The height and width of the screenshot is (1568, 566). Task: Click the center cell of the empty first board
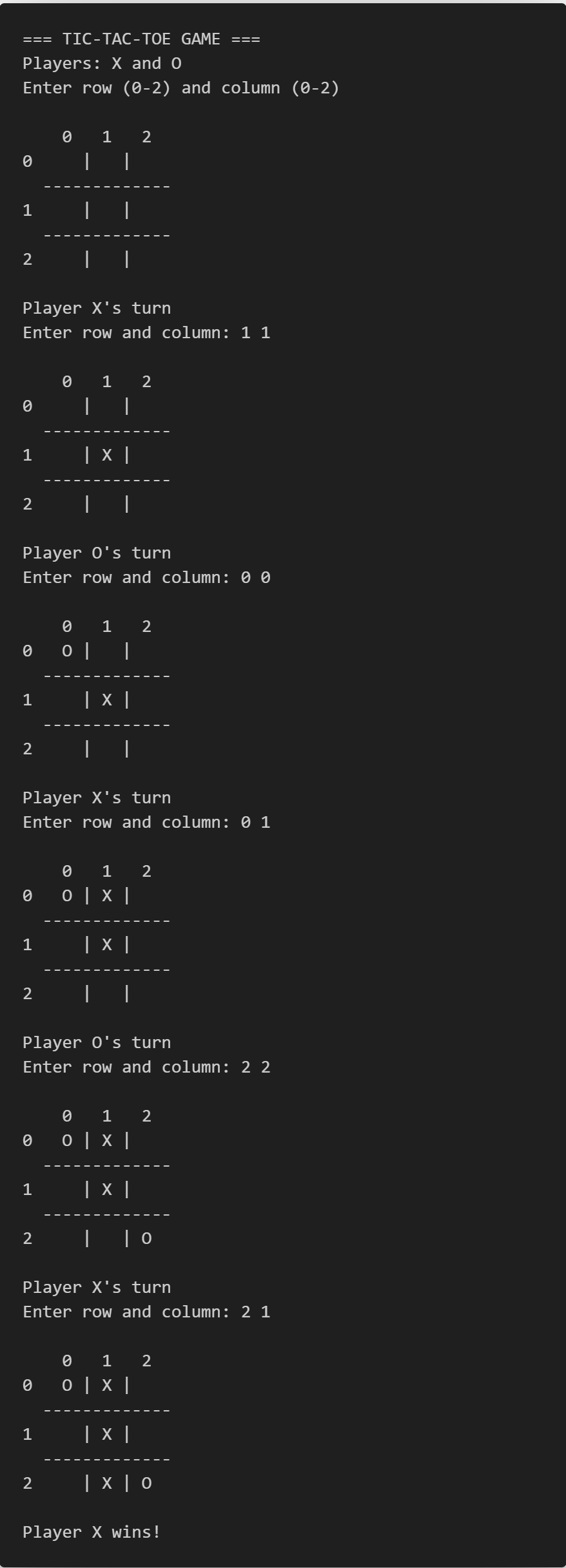point(107,211)
